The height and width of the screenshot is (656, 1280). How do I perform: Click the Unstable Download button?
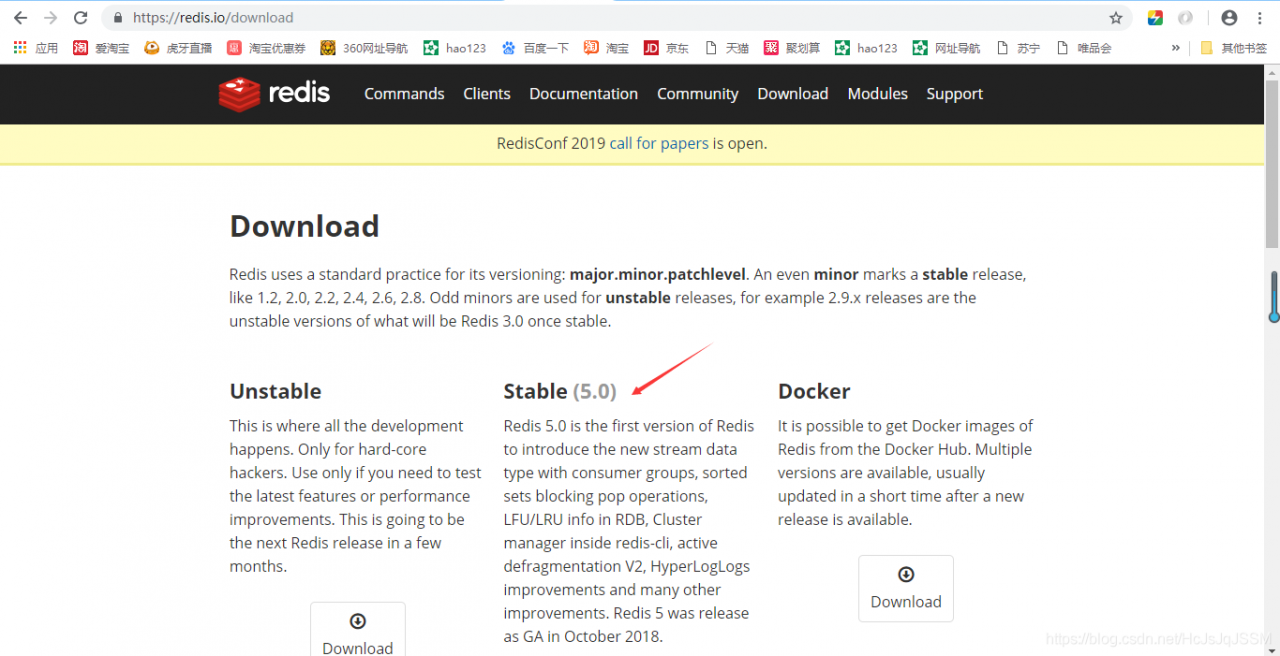tap(358, 629)
